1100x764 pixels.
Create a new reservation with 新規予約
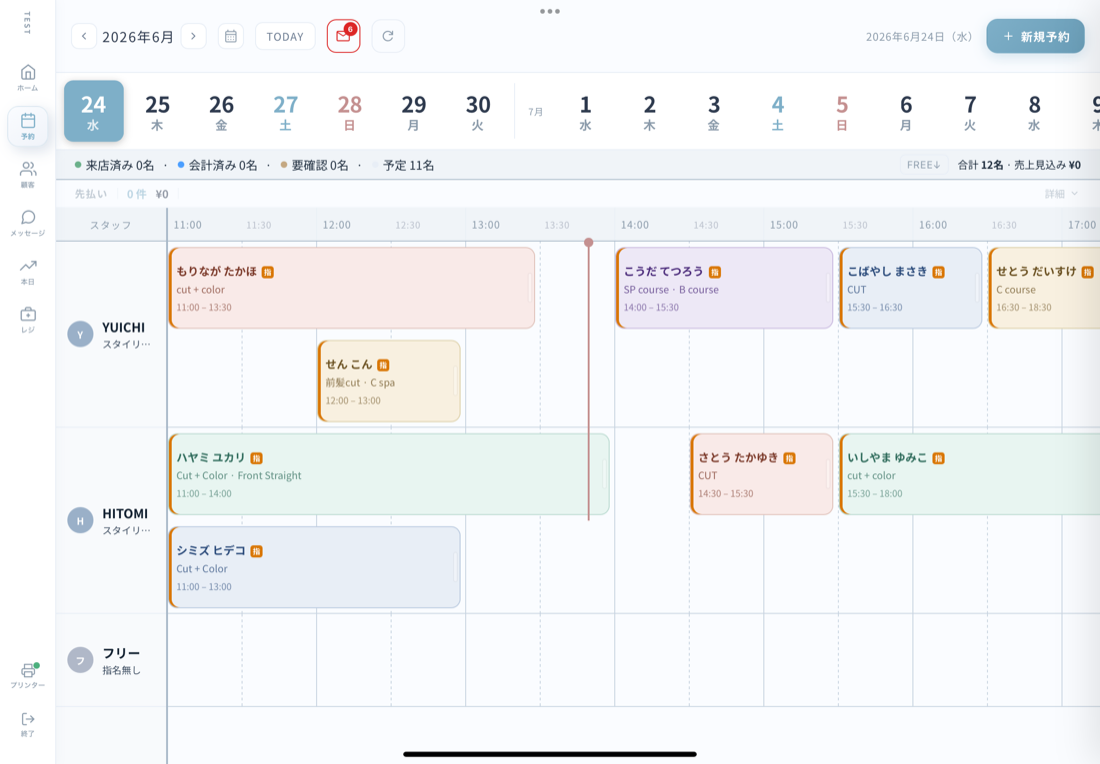pyautogui.click(x=1035, y=36)
